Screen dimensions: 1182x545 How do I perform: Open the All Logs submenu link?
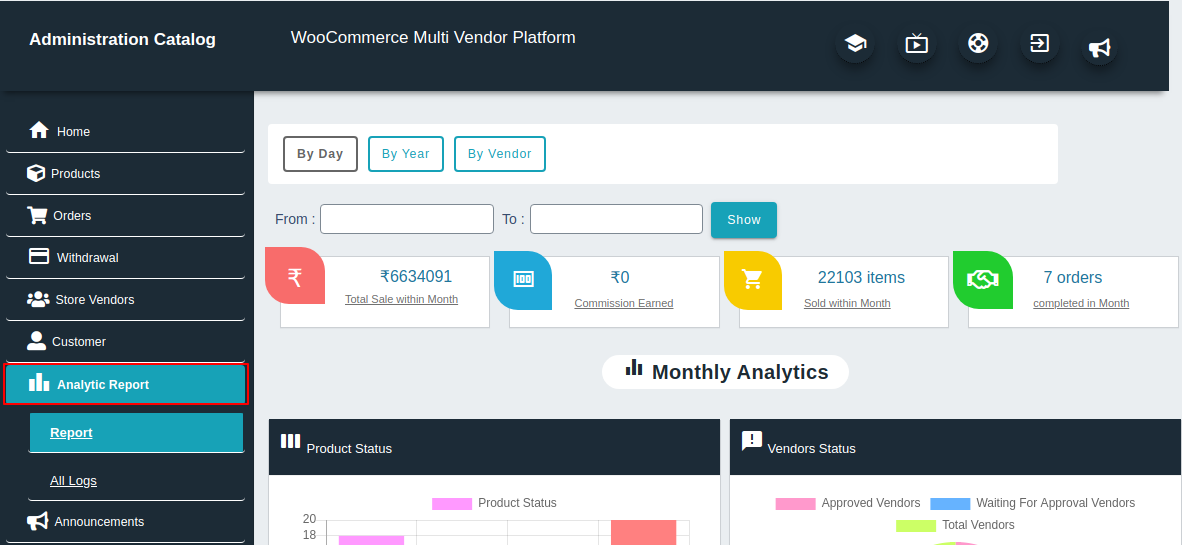coord(73,481)
